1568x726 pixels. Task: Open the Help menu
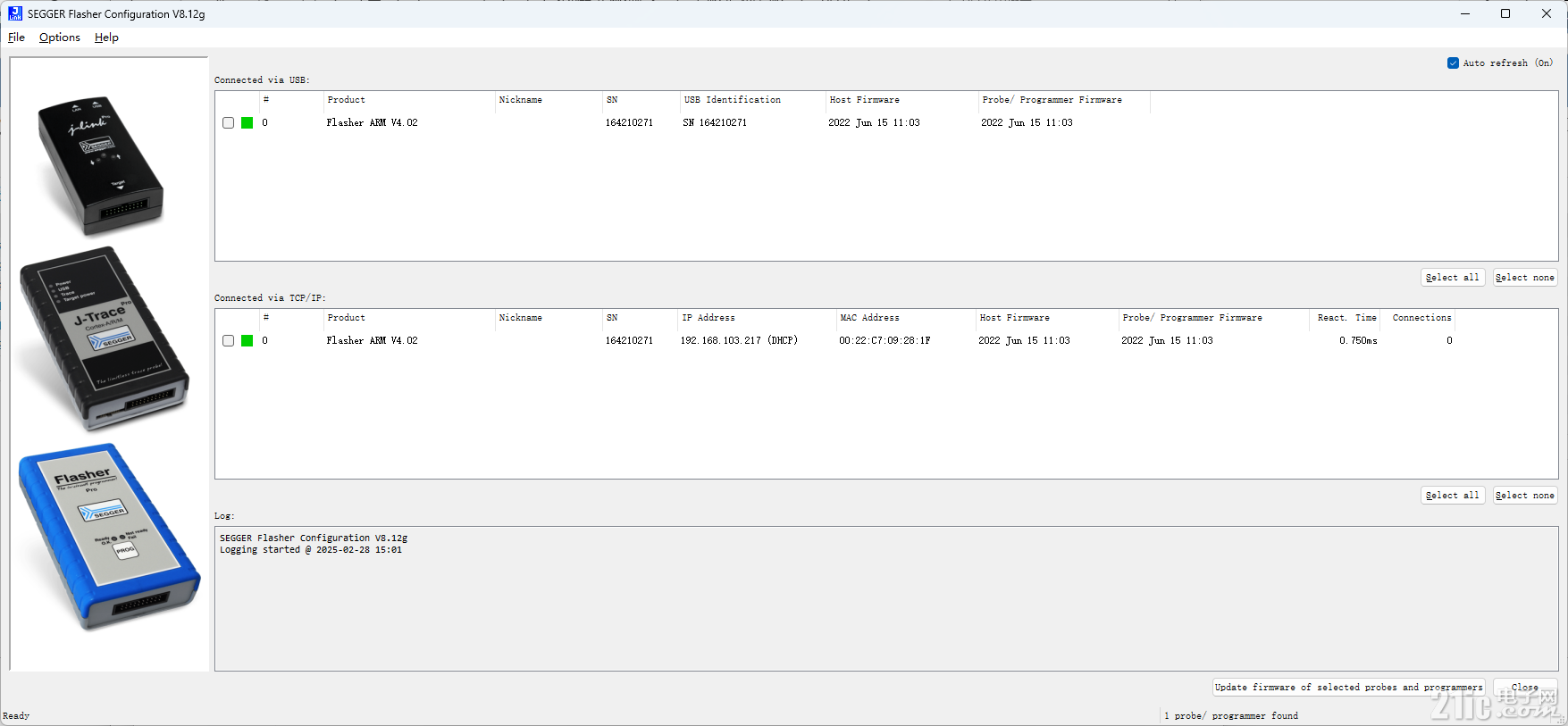click(106, 38)
